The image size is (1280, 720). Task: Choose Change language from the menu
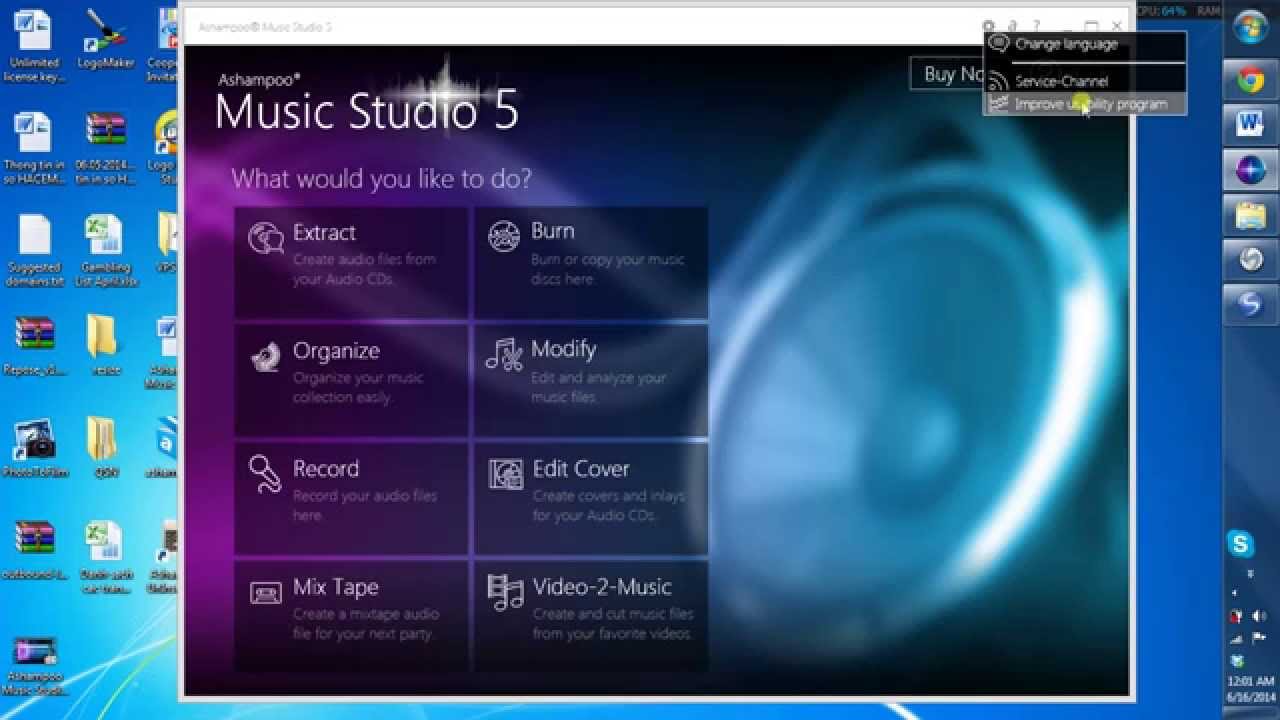(x=1085, y=45)
